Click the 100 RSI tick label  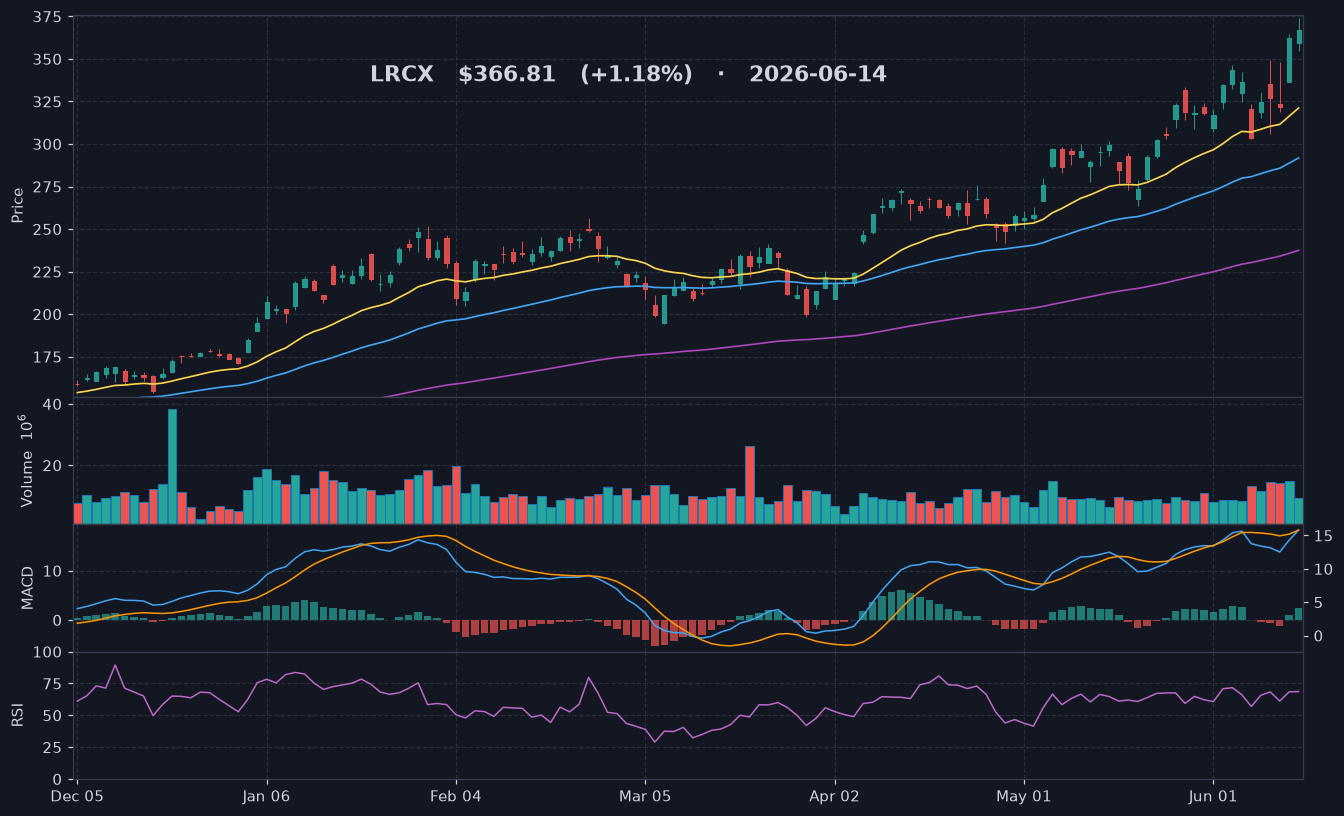click(x=48, y=653)
